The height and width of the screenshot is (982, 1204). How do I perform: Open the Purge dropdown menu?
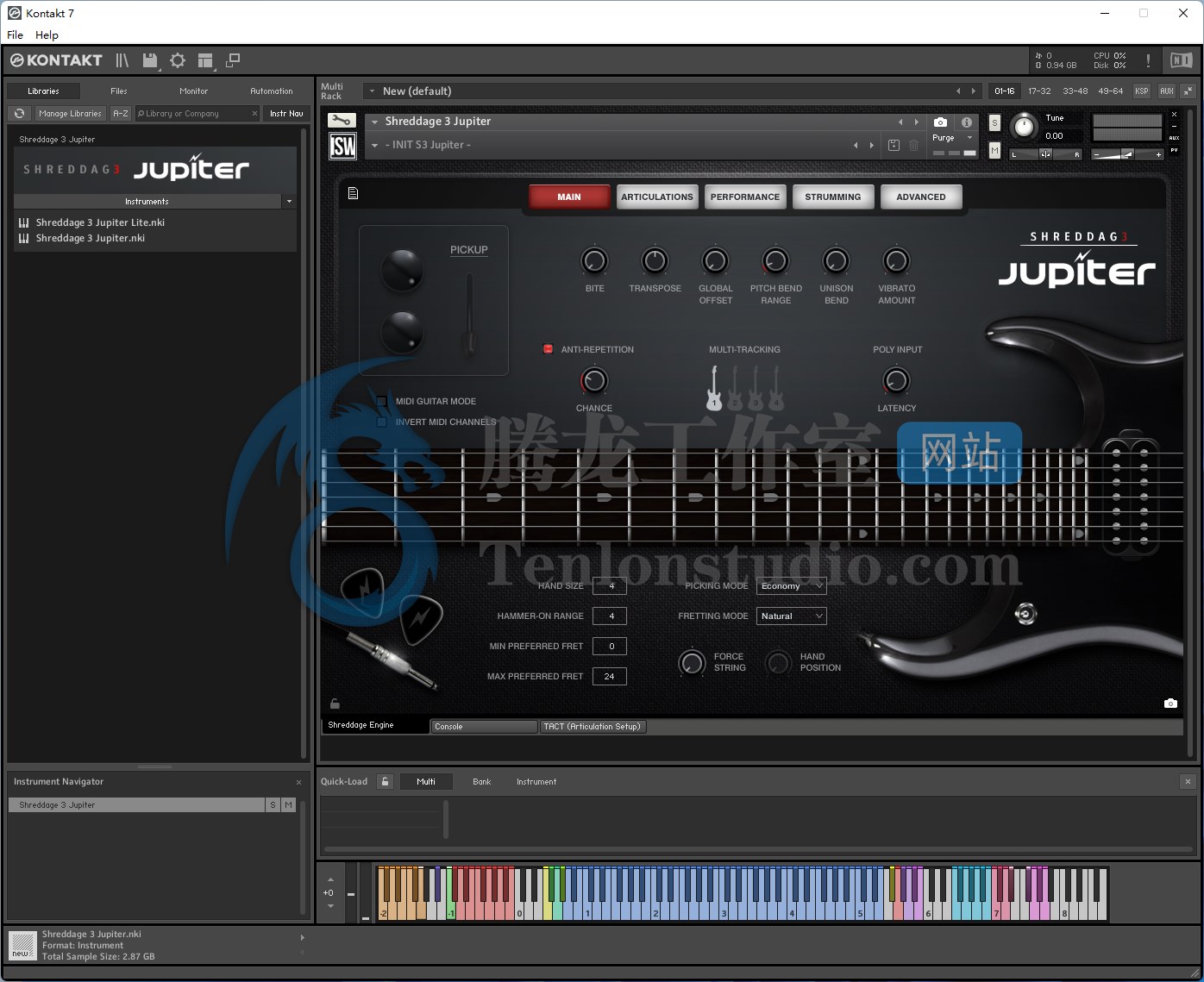coord(969,137)
